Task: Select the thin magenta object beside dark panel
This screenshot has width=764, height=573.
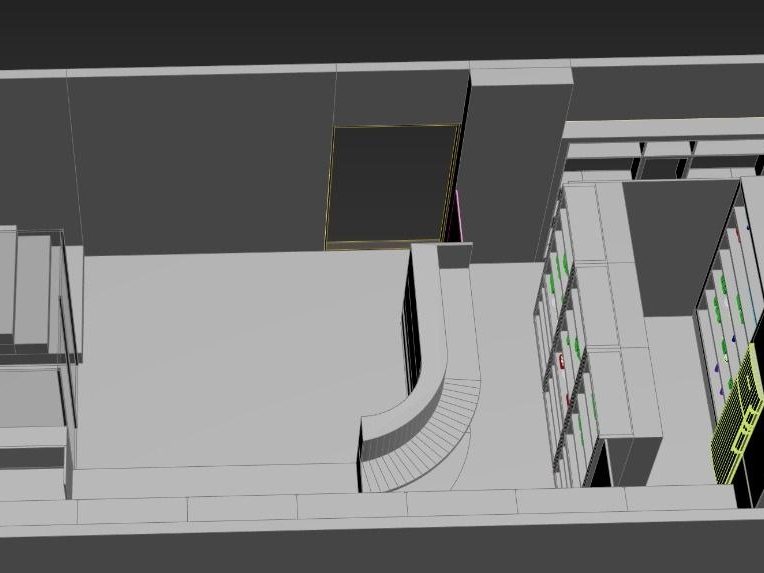Action: (458, 216)
